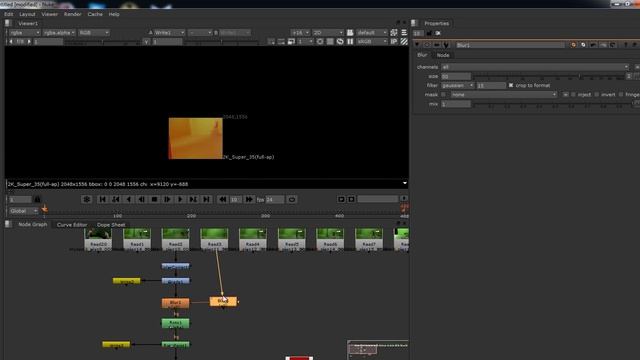Step back one frame

coord(141,199)
